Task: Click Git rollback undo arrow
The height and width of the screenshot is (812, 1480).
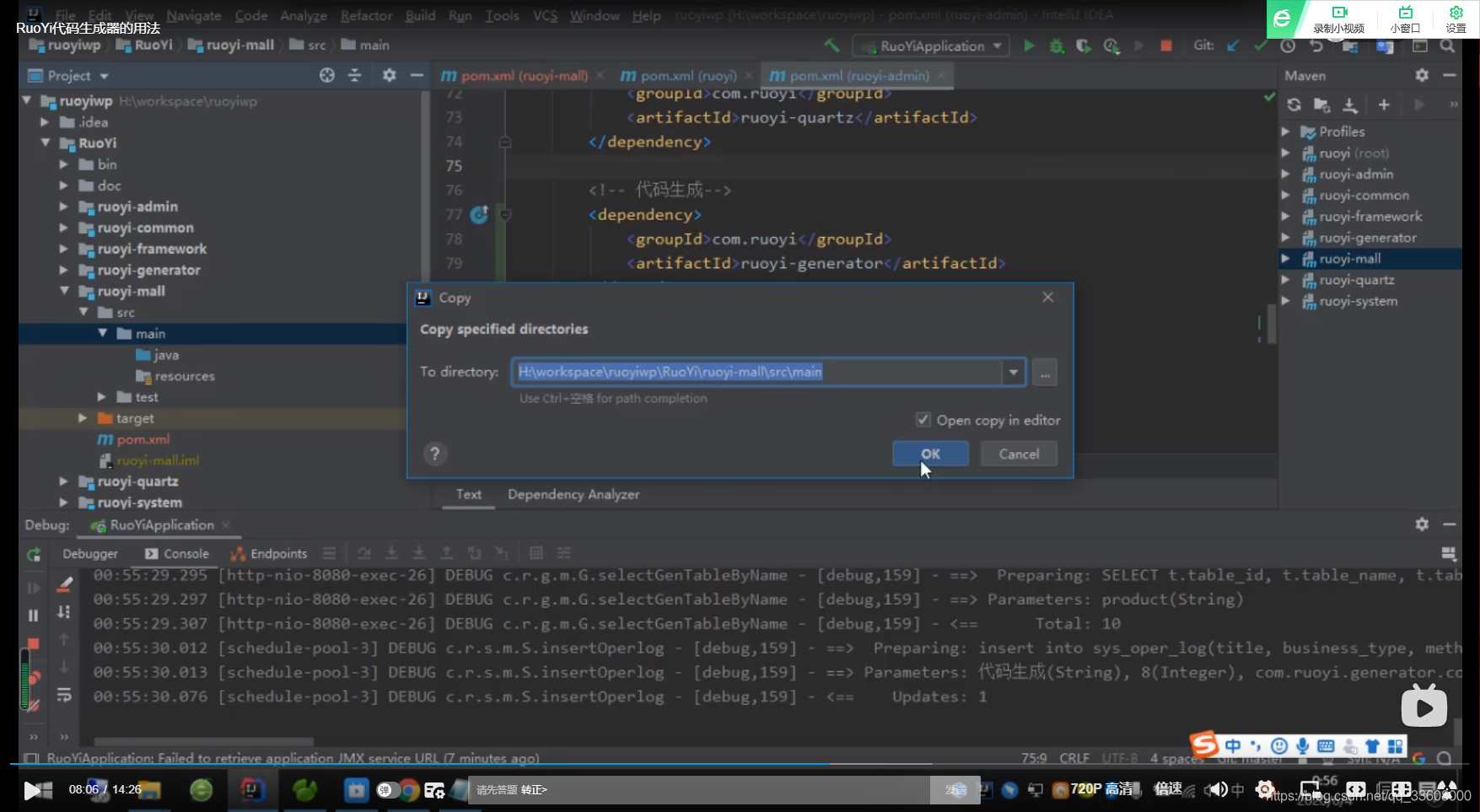Action: tap(1316, 46)
